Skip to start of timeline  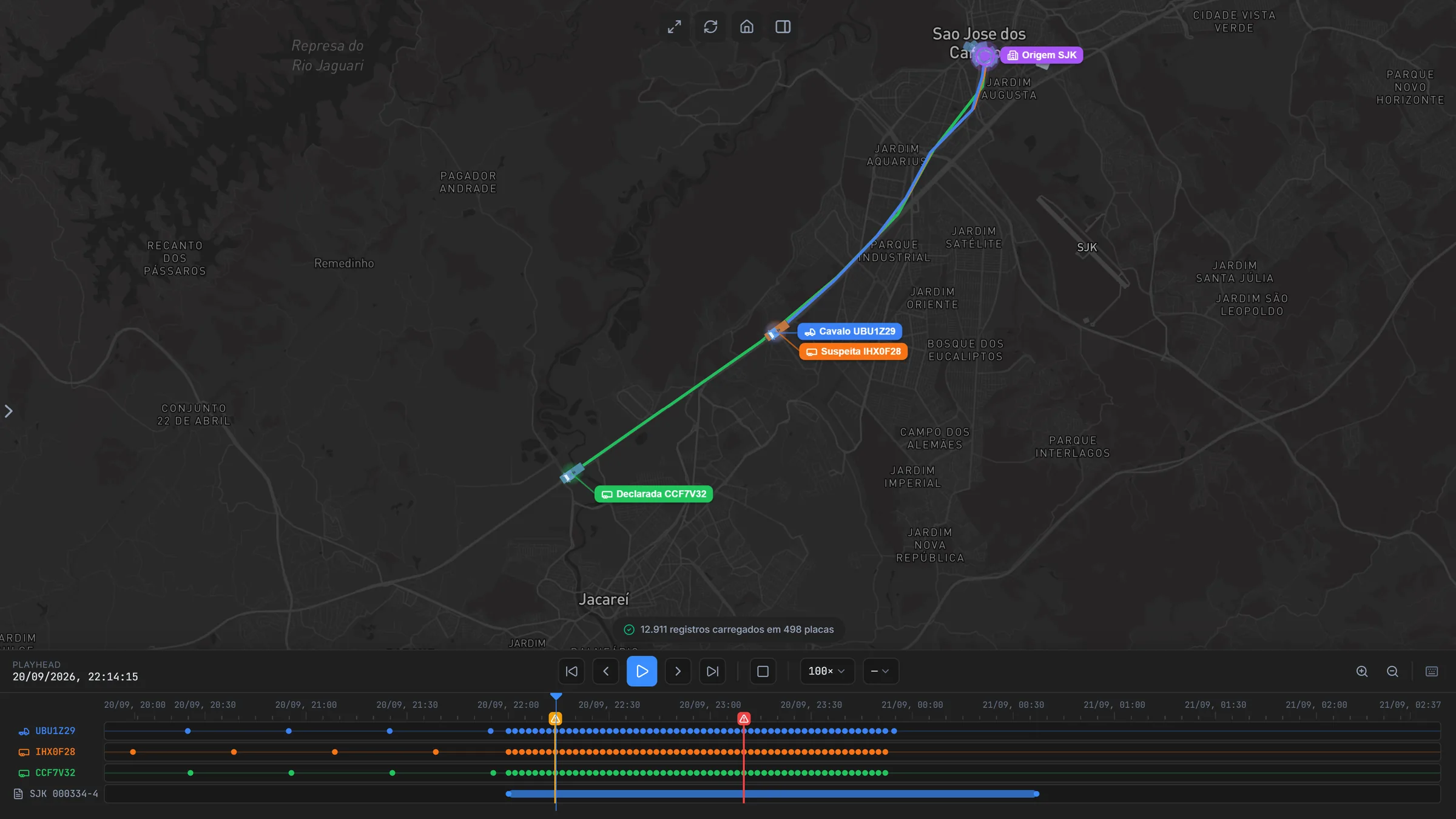click(x=571, y=671)
